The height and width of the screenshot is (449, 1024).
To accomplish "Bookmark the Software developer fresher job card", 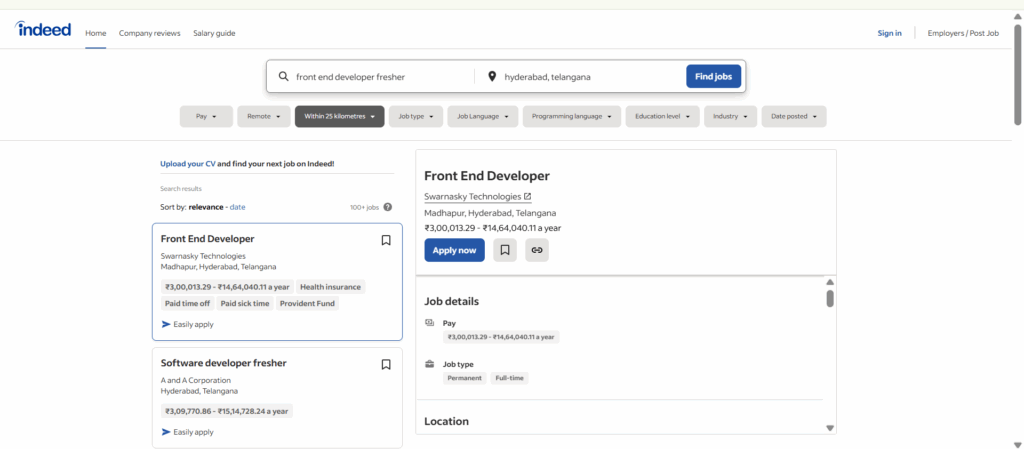I will (x=386, y=364).
